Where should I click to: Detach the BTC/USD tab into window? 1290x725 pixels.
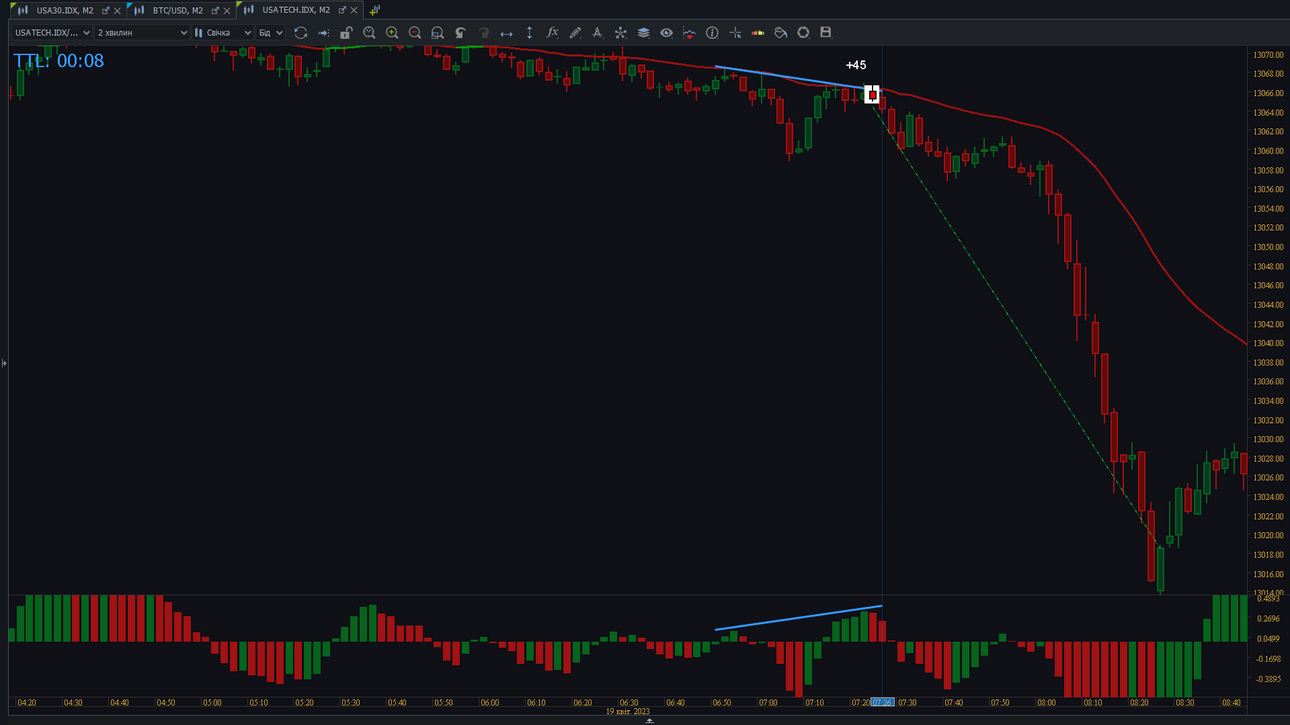coord(215,10)
